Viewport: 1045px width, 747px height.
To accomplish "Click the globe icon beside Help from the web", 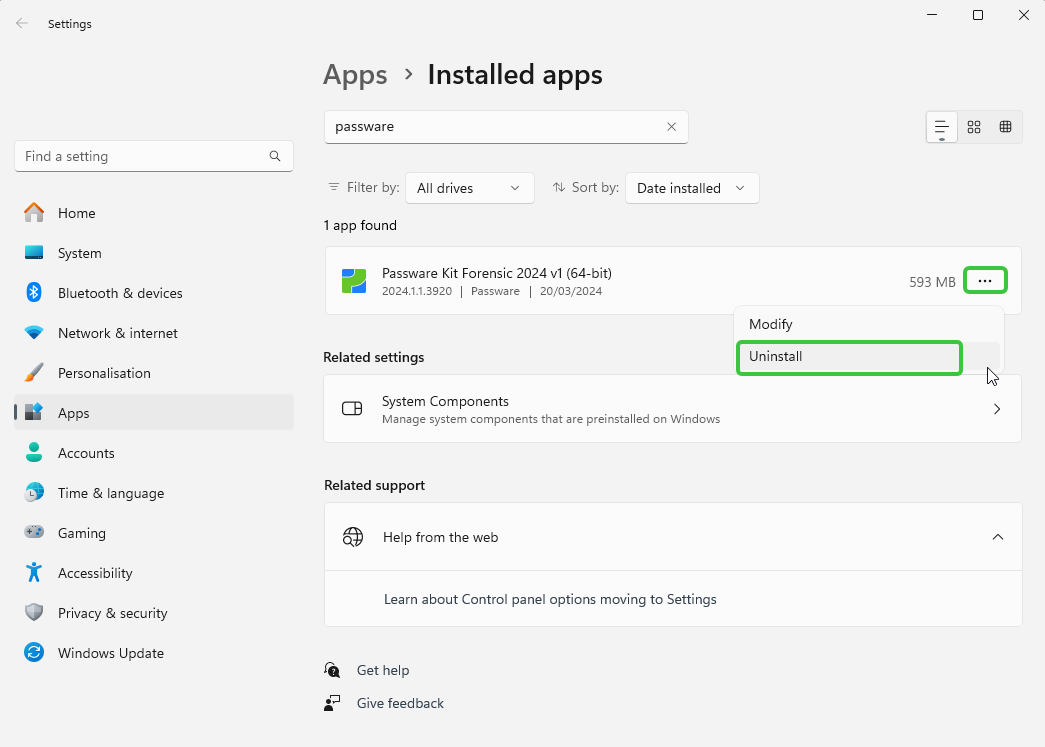I will point(353,537).
